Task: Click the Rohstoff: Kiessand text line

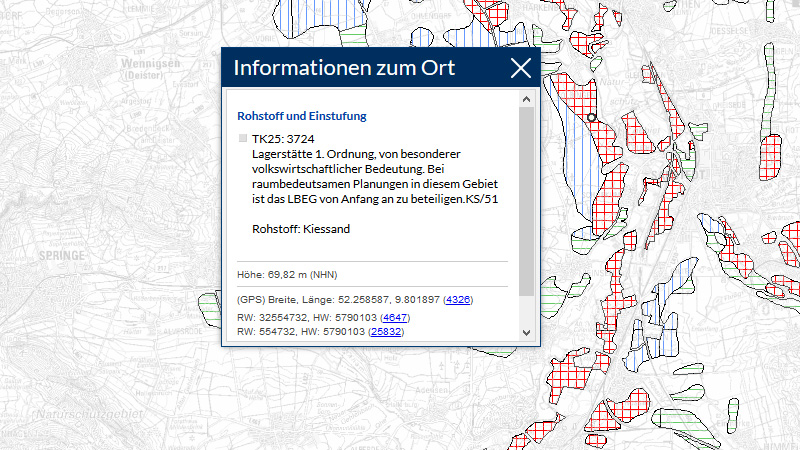Action: coord(302,229)
